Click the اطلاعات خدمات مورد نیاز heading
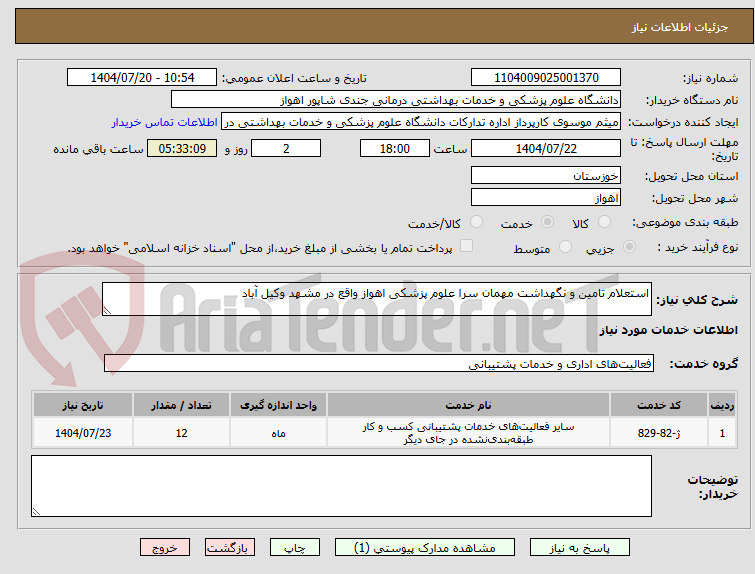The image size is (755, 574). [x=668, y=330]
